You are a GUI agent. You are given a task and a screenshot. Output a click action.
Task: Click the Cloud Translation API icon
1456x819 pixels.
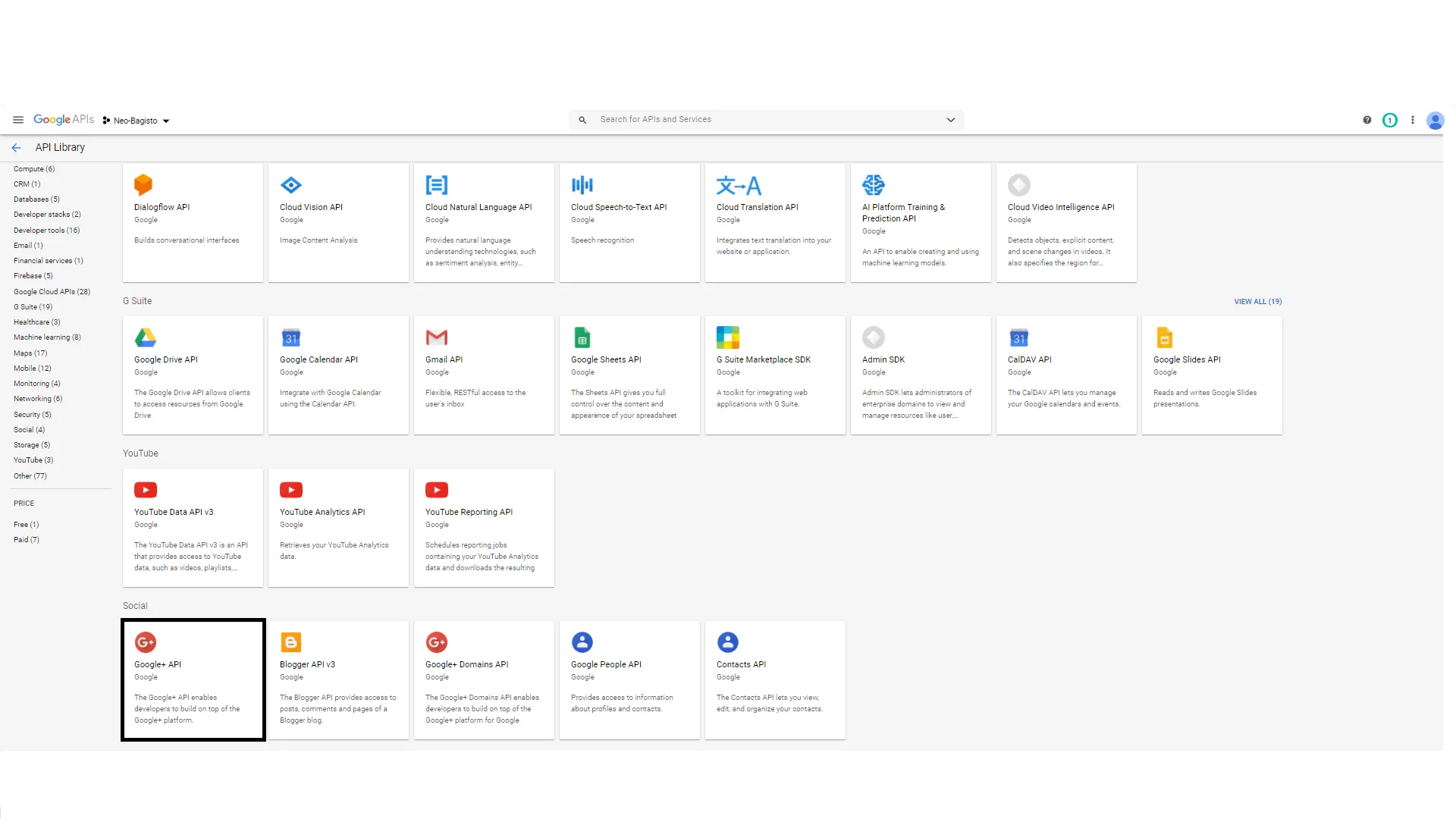pos(738,185)
